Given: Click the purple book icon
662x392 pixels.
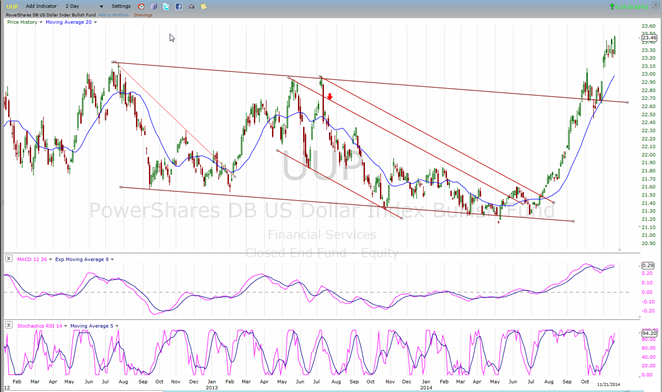Looking at the screenshot, I should [154, 6].
